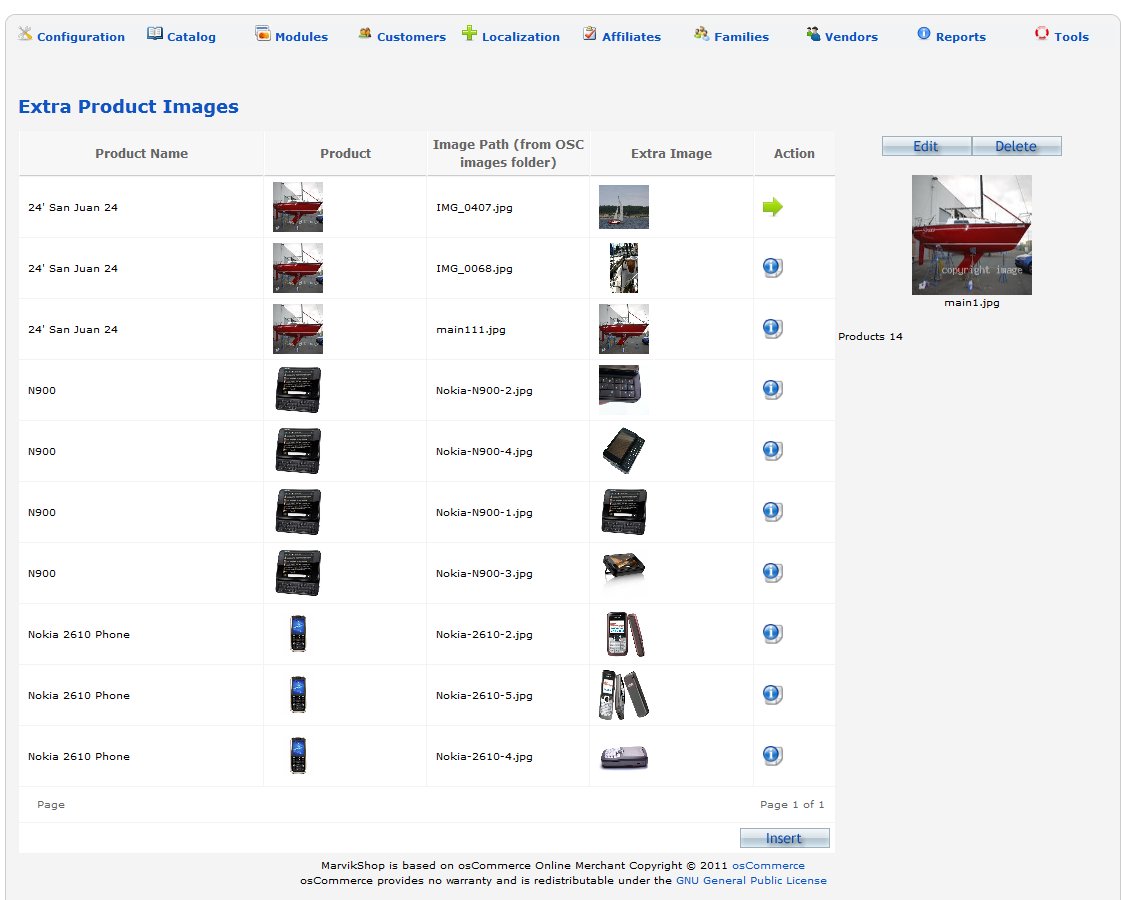1121x900 pixels.
Task: Click the Extra Product Images heading
Action: (129, 107)
